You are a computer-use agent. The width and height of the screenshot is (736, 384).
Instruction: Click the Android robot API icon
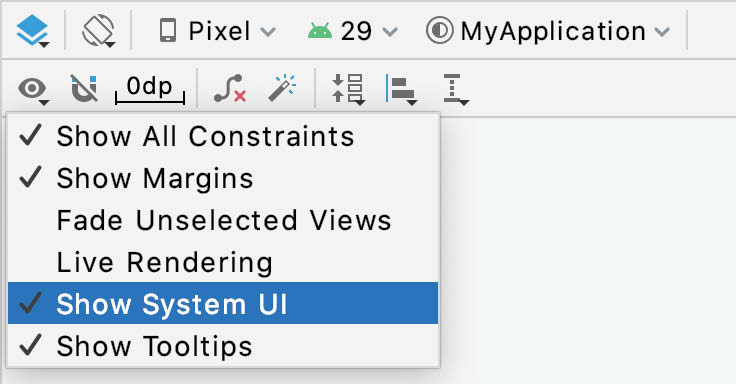(x=320, y=31)
